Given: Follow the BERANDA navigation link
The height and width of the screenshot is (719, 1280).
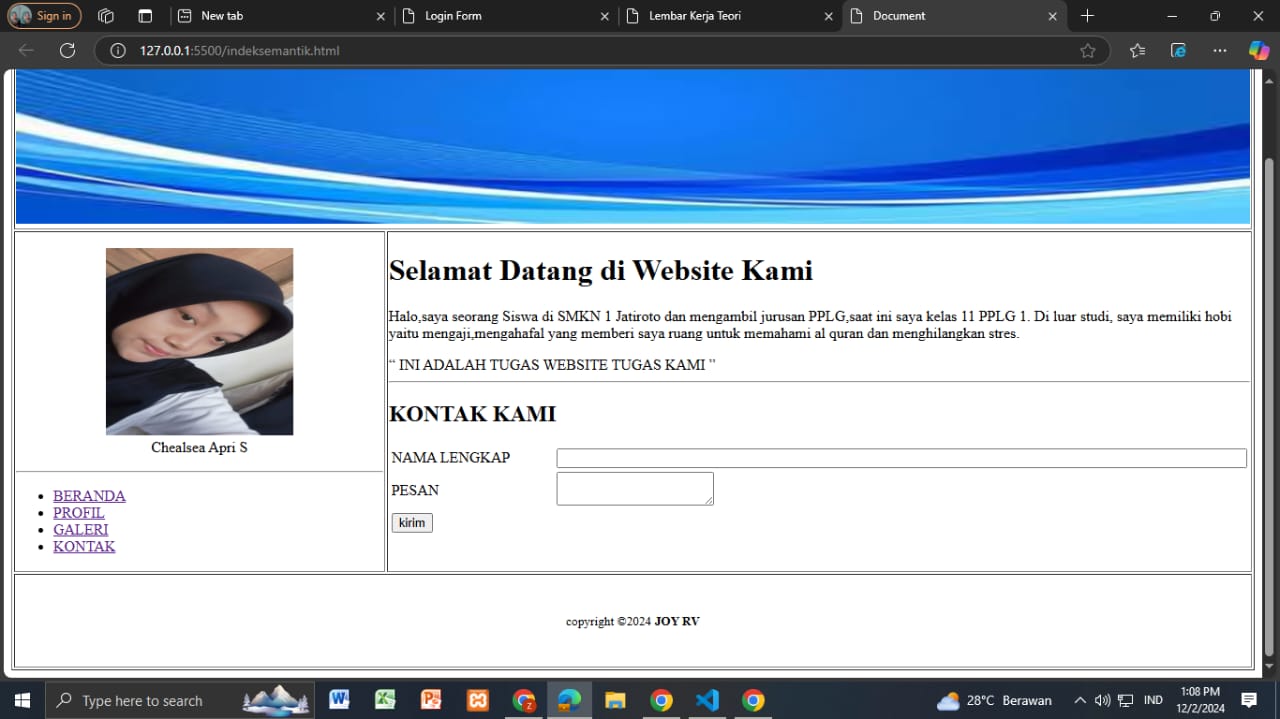Looking at the screenshot, I should tap(89, 496).
